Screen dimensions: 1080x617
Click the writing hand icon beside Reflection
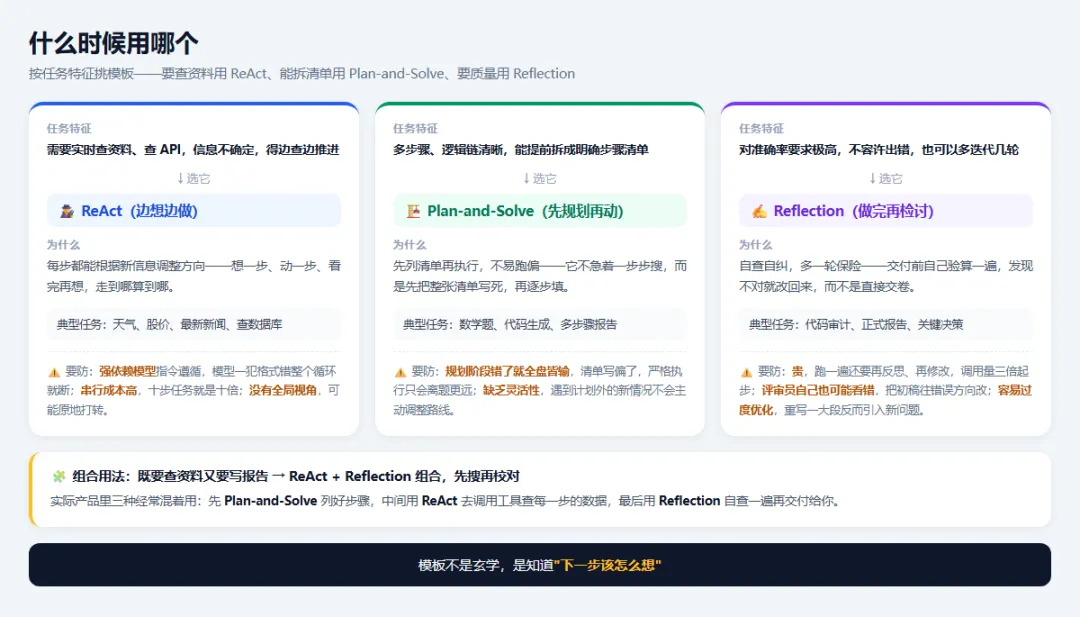759,211
